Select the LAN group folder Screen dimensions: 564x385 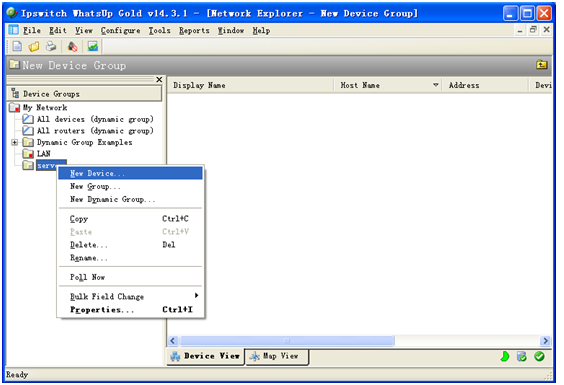tap(44, 154)
